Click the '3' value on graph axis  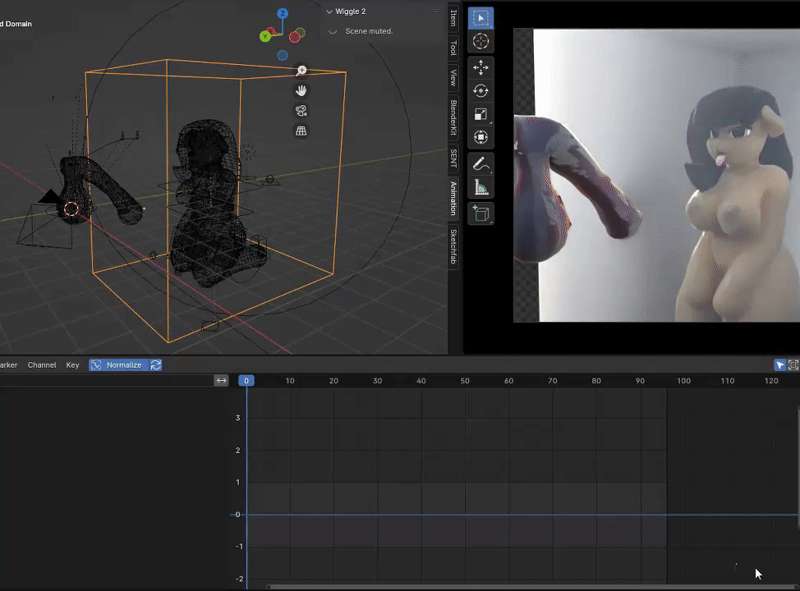tap(238, 418)
